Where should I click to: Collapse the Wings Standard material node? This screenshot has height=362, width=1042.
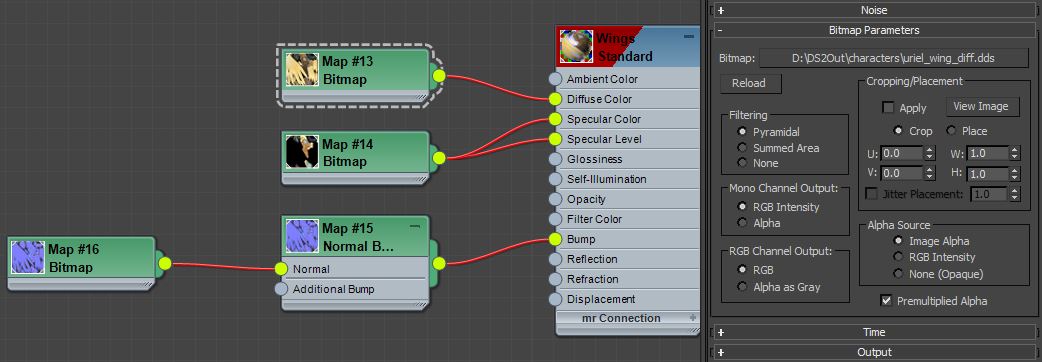pos(689,37)
